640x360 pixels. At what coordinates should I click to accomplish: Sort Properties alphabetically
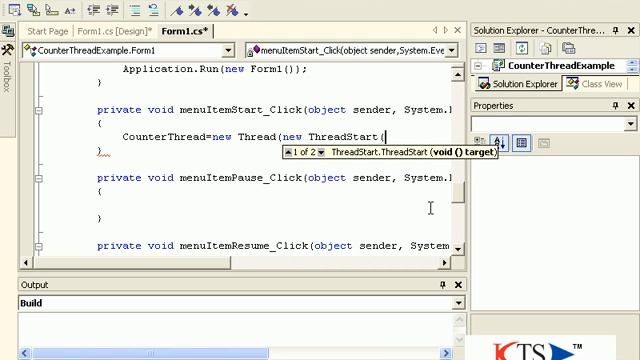499,143
